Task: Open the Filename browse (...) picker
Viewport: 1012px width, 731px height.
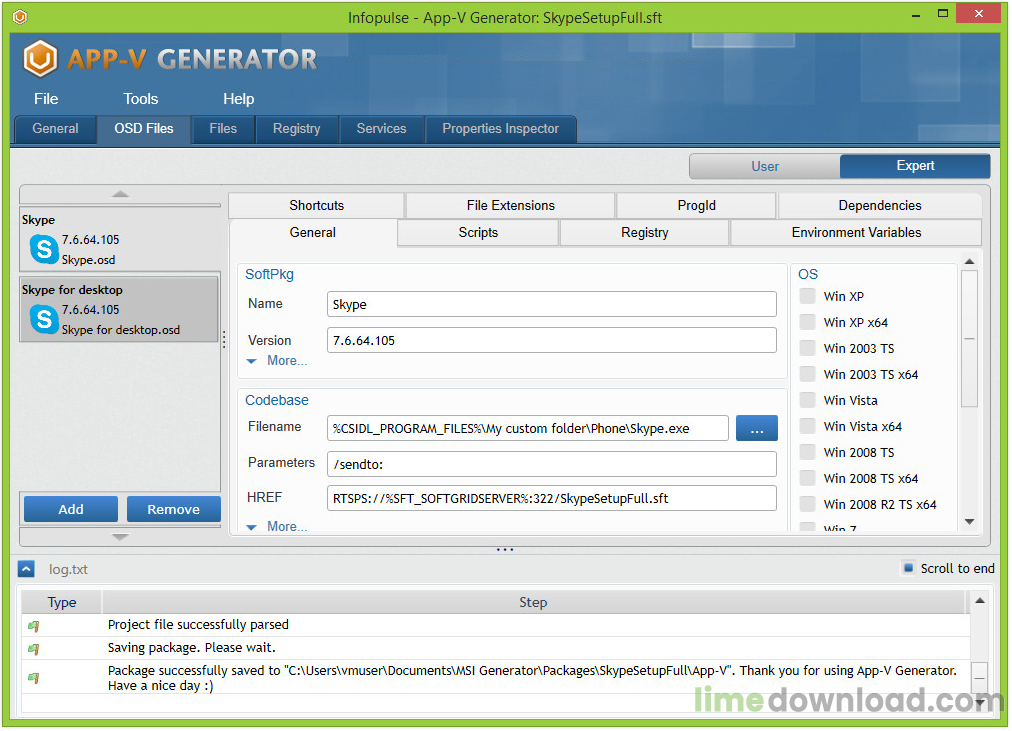Action: coord(757,428)
